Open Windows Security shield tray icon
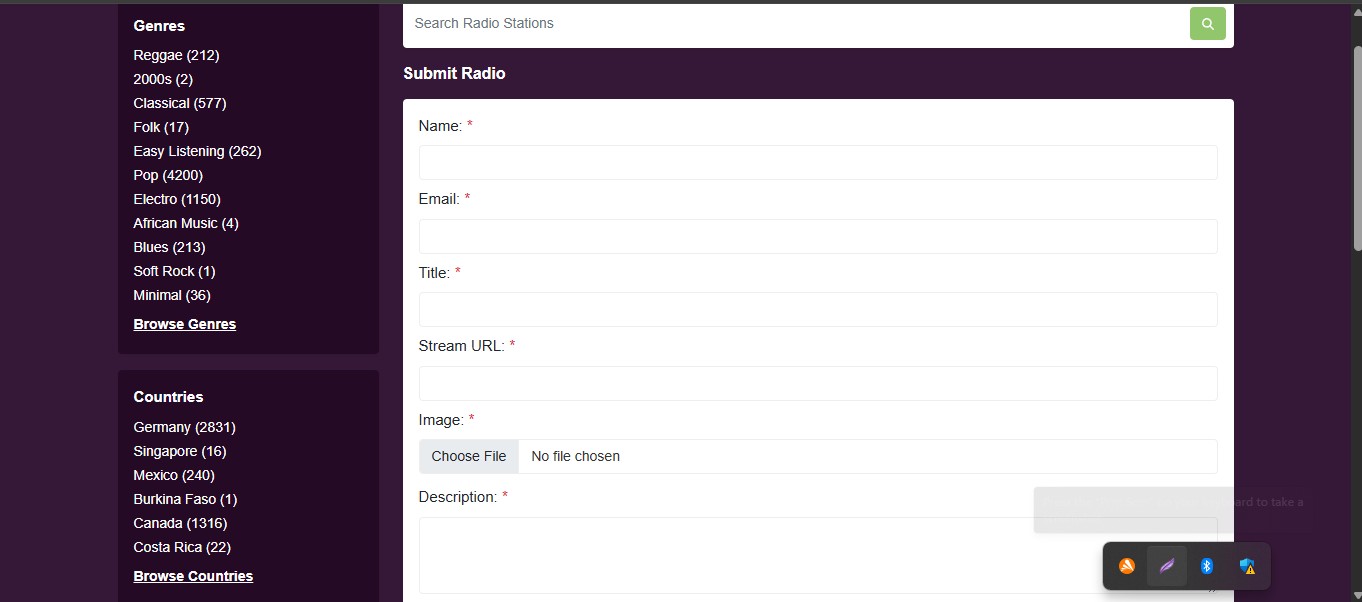The height and width of the screenshot is (602, 1362). coord(1247,566)
